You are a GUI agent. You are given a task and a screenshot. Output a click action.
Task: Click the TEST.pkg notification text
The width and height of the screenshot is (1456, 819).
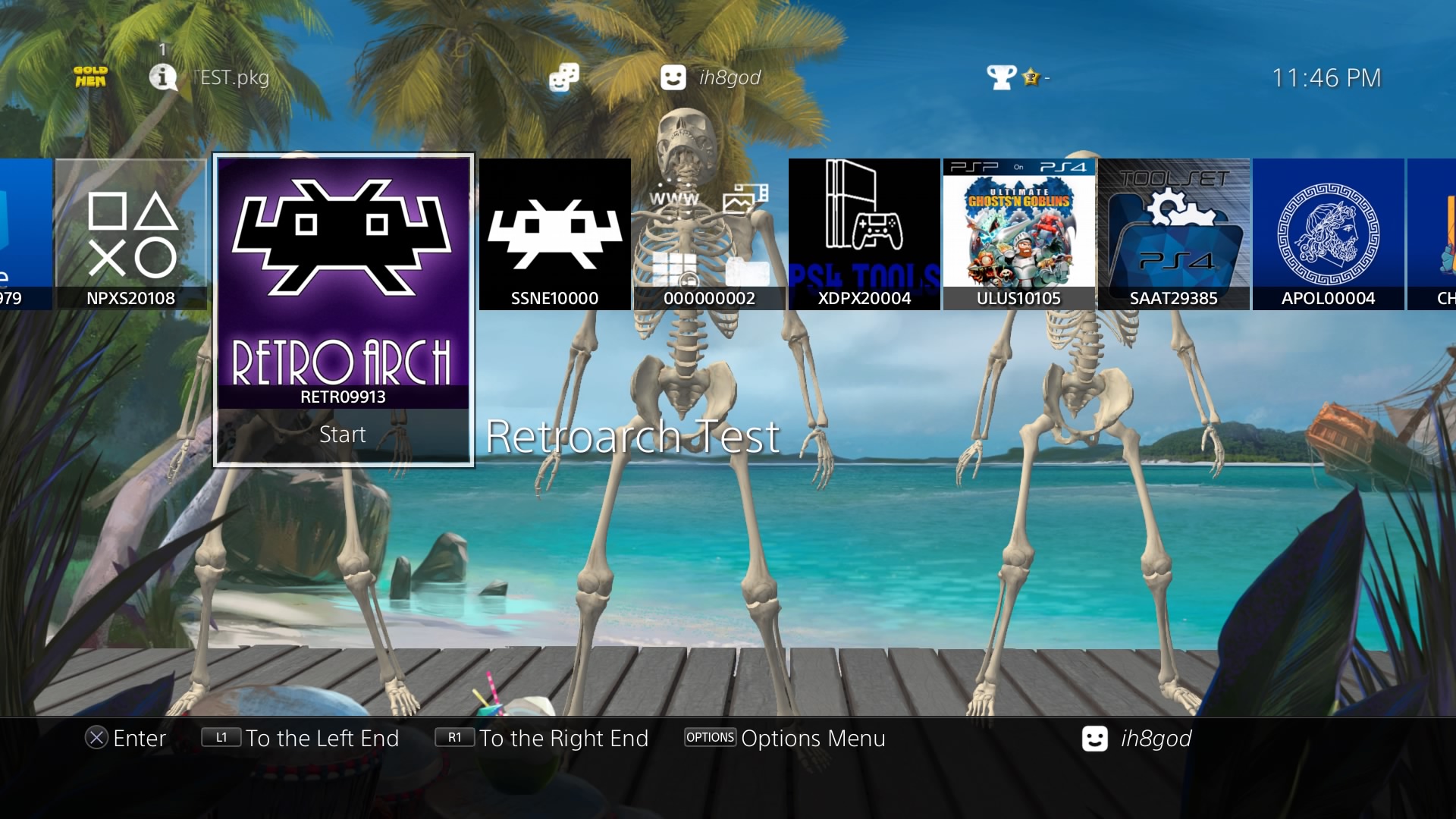coord(232,77)
